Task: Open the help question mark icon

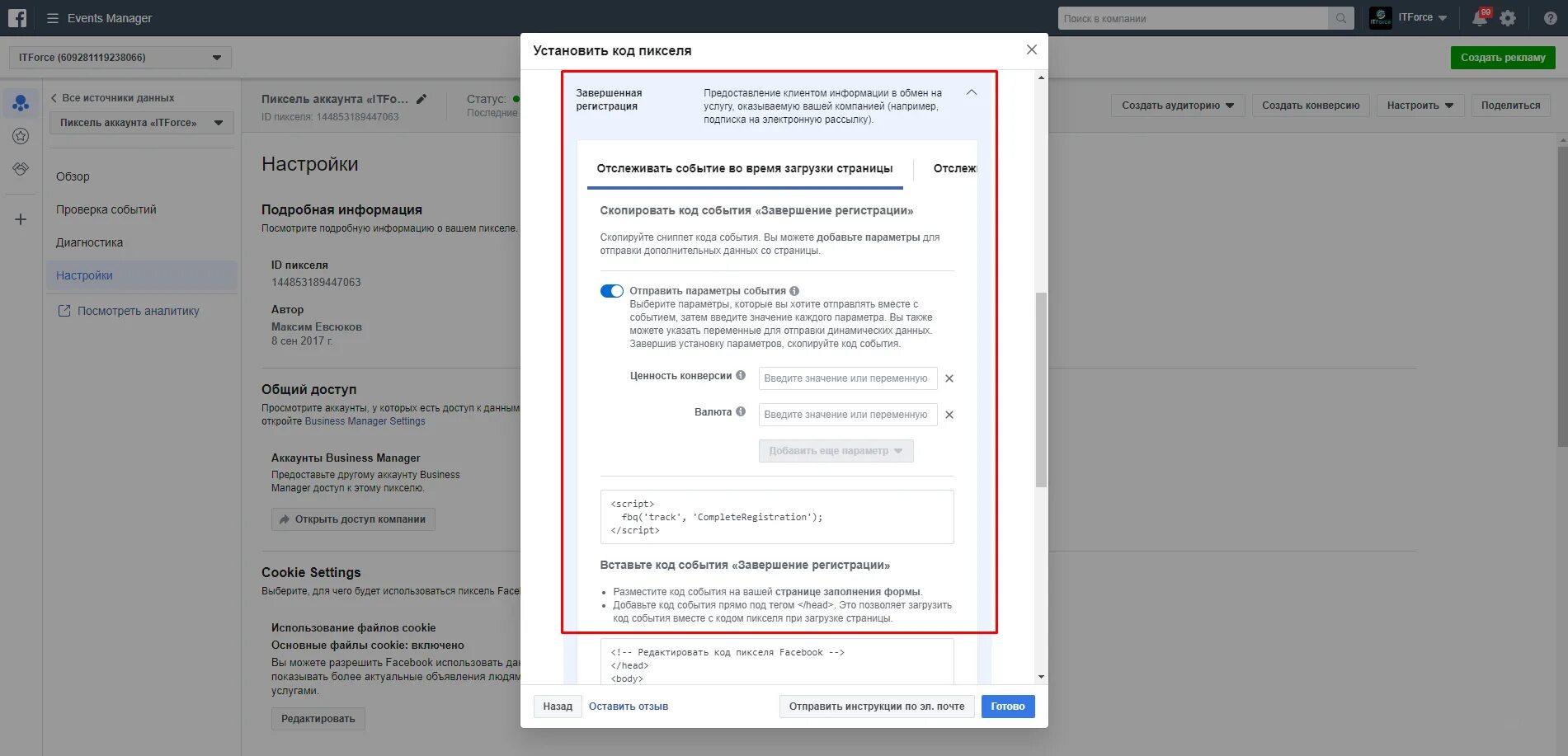Action: click(x=1550, y=18)
